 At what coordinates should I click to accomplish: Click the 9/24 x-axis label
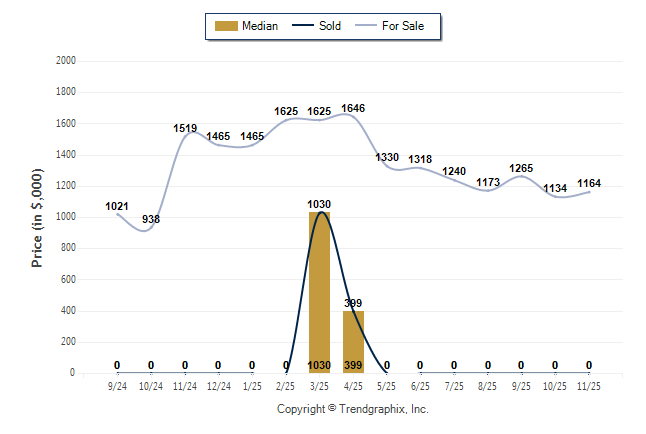117,385
